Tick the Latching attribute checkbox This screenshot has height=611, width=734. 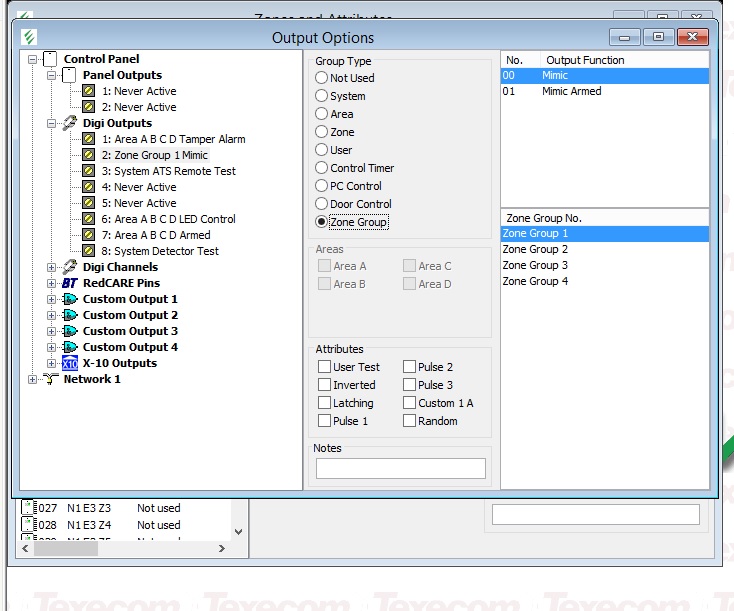point(324,403)
